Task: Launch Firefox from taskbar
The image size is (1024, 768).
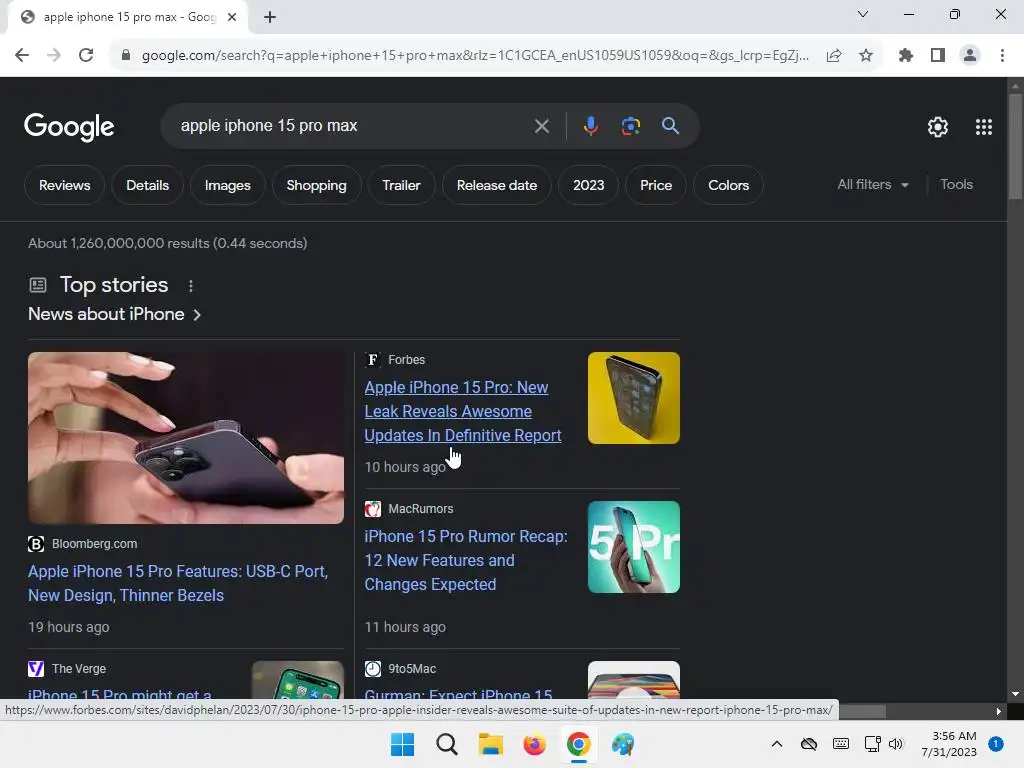Action: point(534,744)
